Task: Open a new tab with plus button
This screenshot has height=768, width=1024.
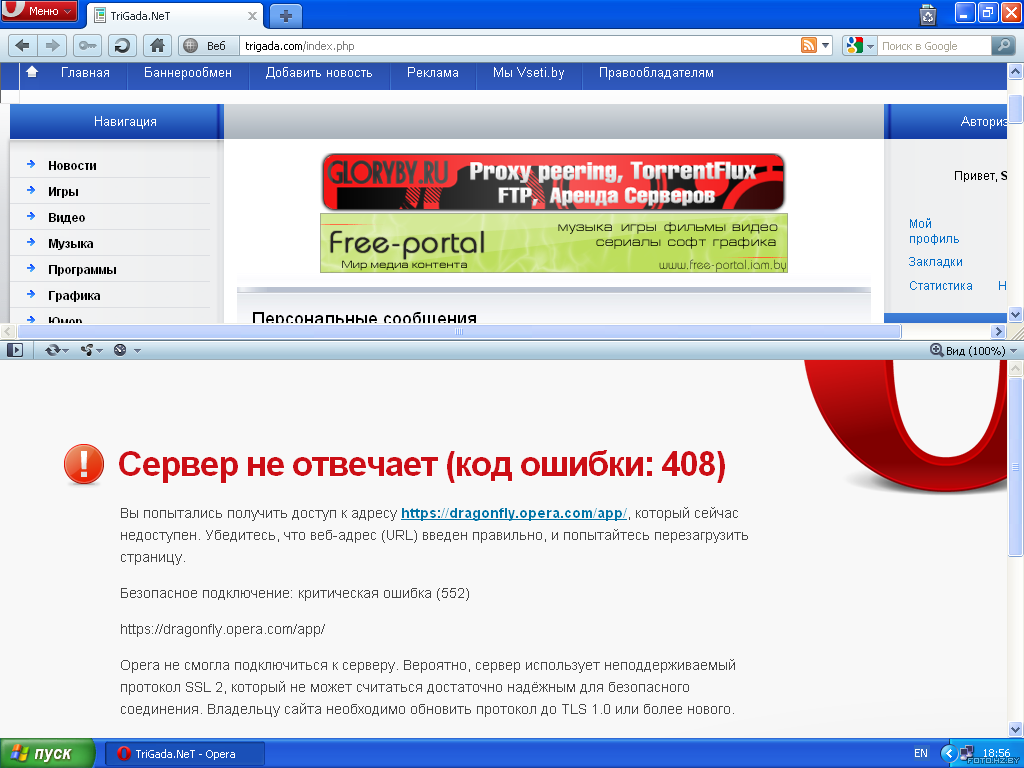Action: click(x=285, y=16)
